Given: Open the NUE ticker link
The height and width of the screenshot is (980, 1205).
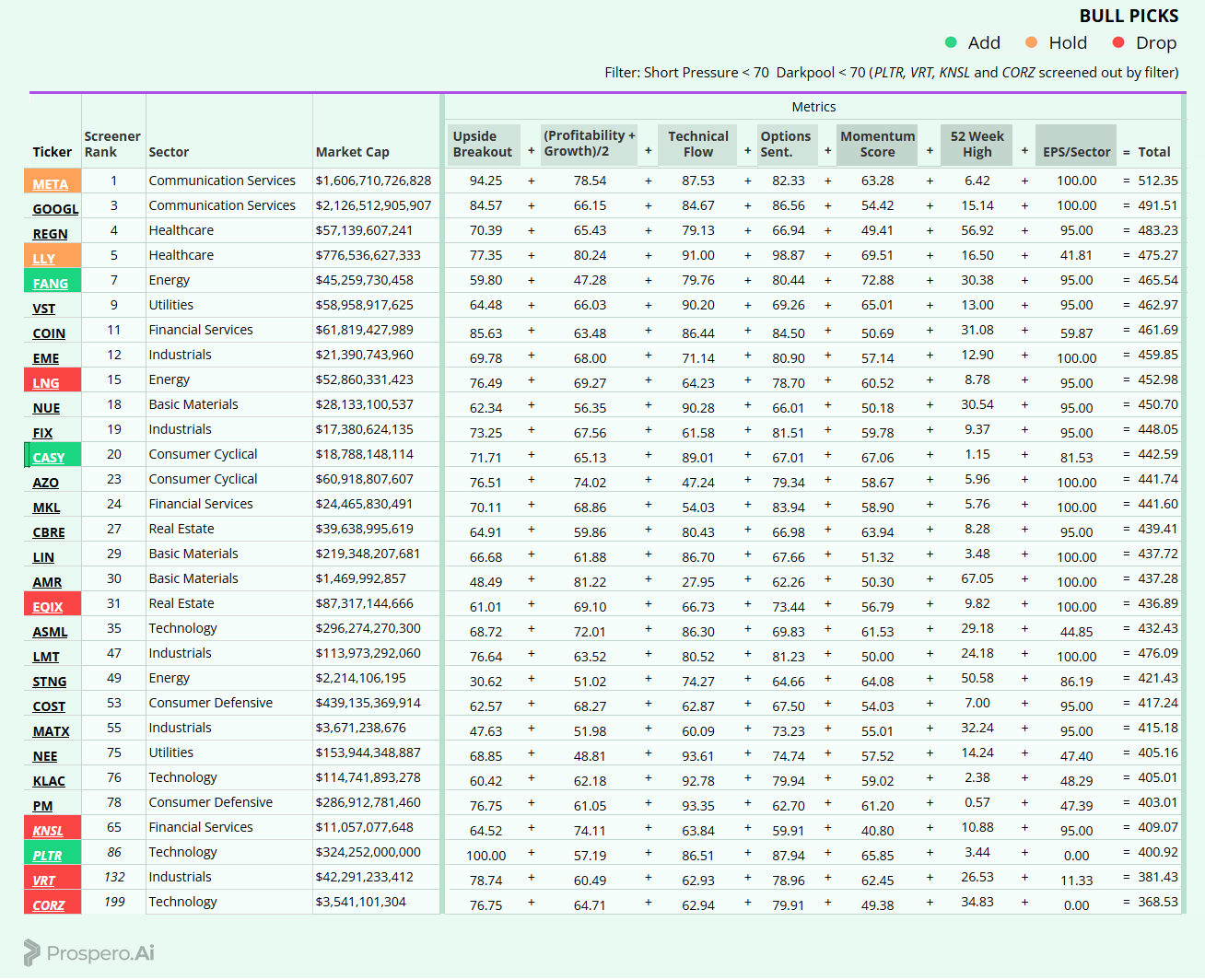Looking at the screenshot, I should 46,408.
